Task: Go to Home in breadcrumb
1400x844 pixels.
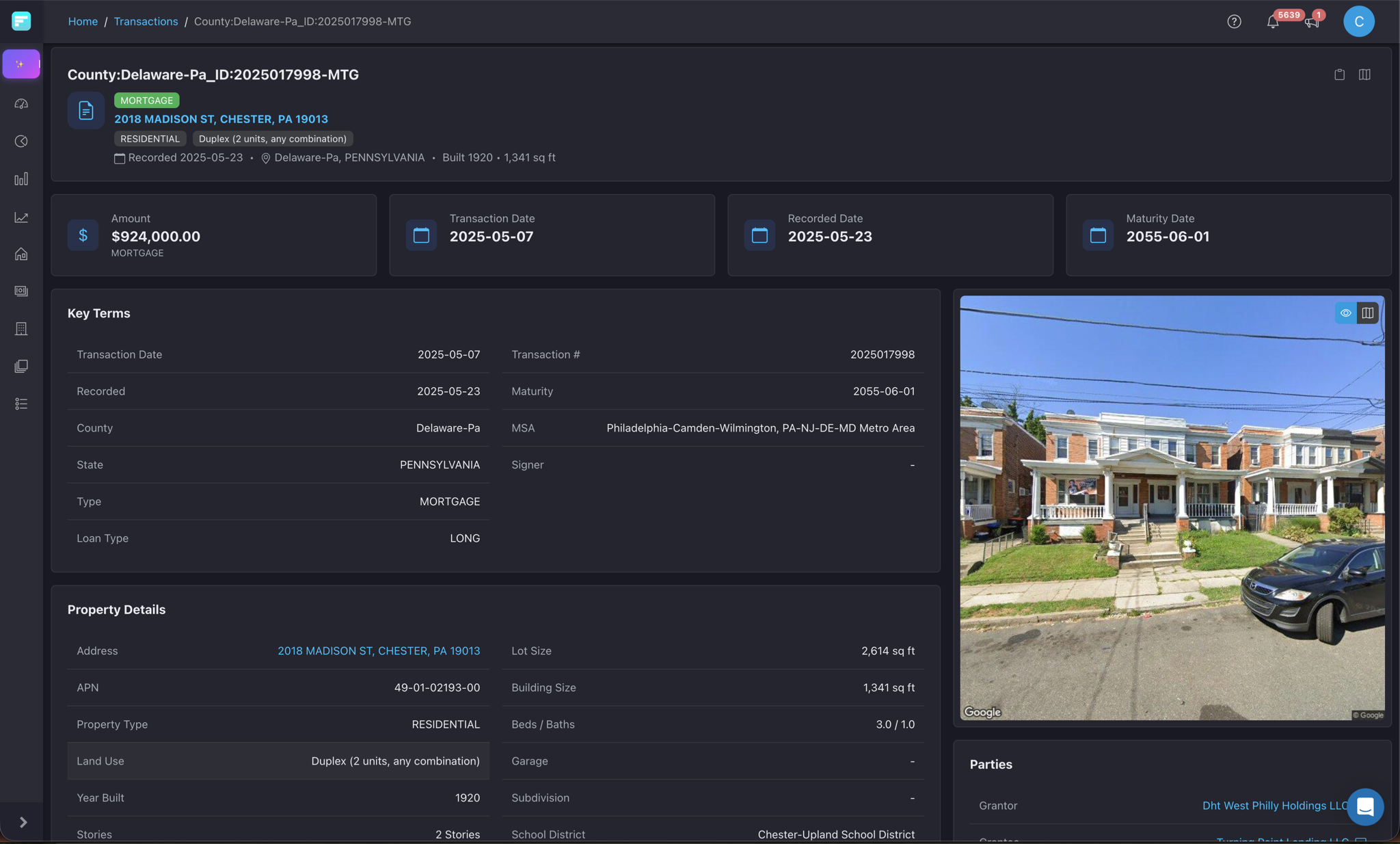Action: (83, 22)
